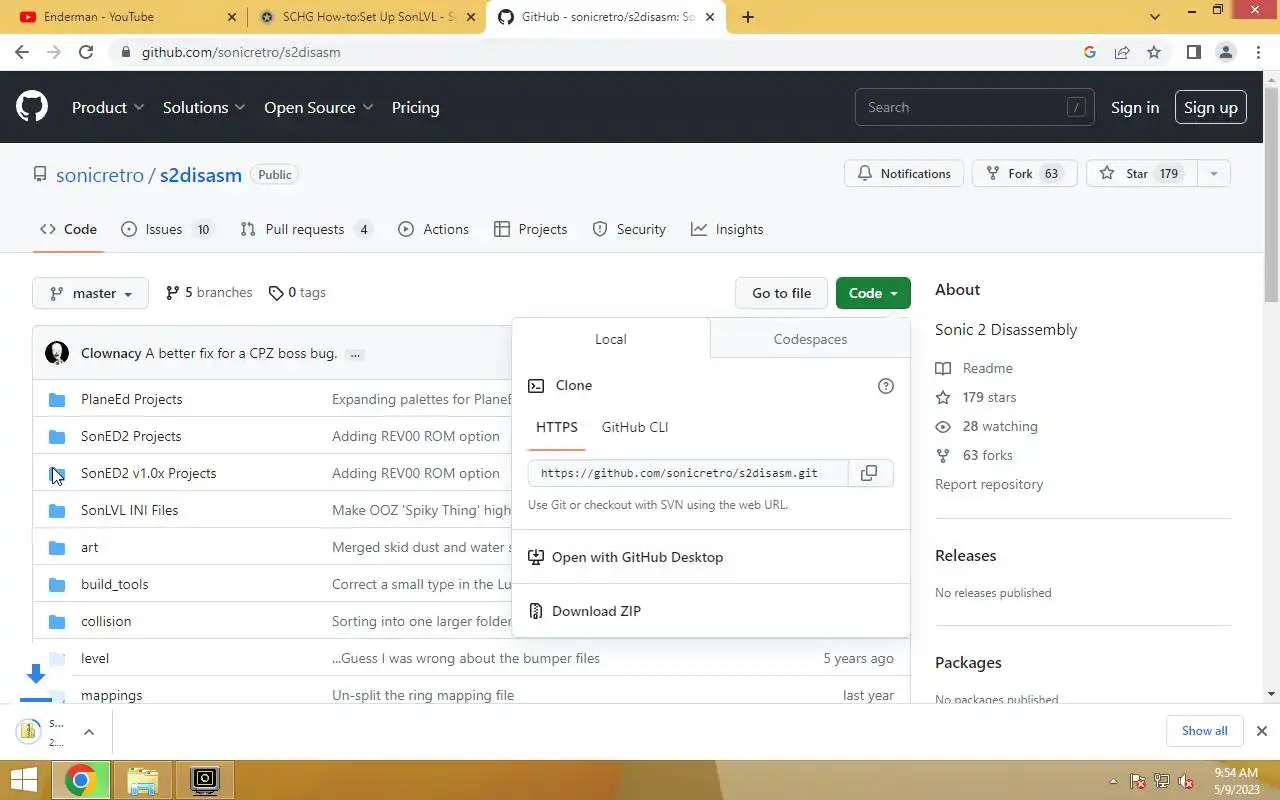
Task: Open the Actions tab
Action: pyautogui.click(x=433, y=229)
